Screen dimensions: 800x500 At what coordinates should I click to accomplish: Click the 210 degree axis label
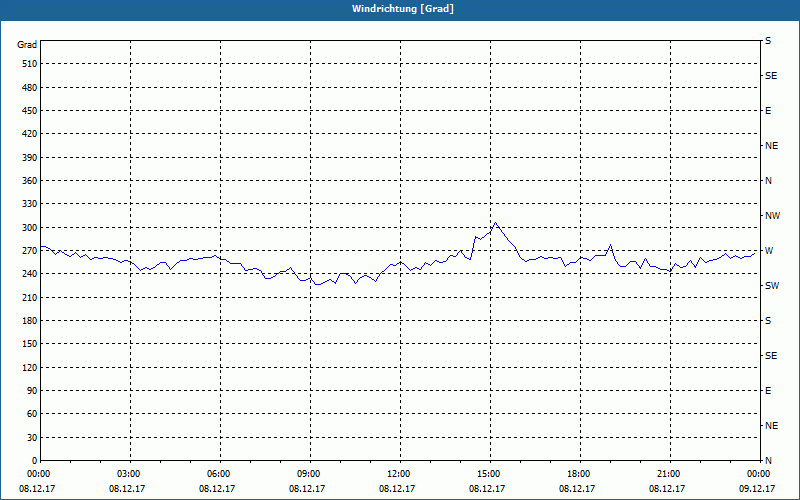[x=30, y=297]
